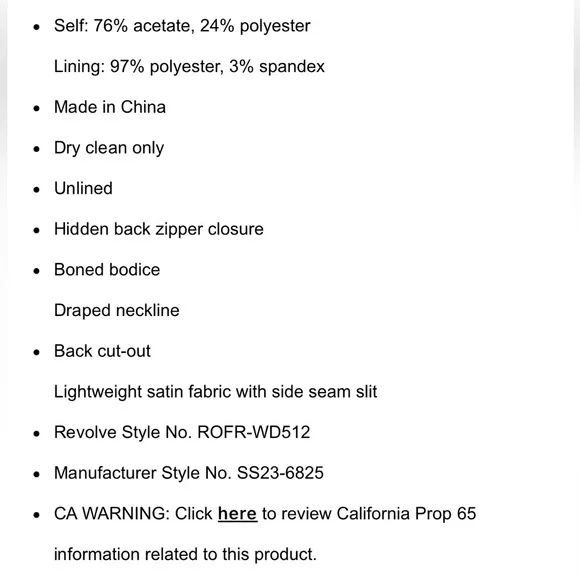Viewport: 580px width, 580px height.
Task: Click the 'Unlined' bullet item
Action: pyautogui.click(x=83, y=188)
